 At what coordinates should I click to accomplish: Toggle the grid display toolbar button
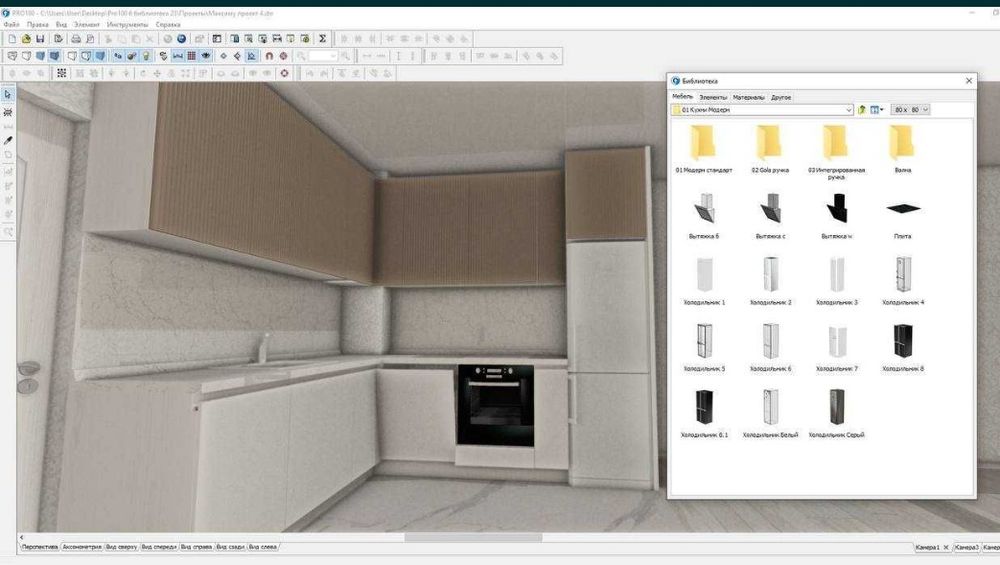pos(191,56)
